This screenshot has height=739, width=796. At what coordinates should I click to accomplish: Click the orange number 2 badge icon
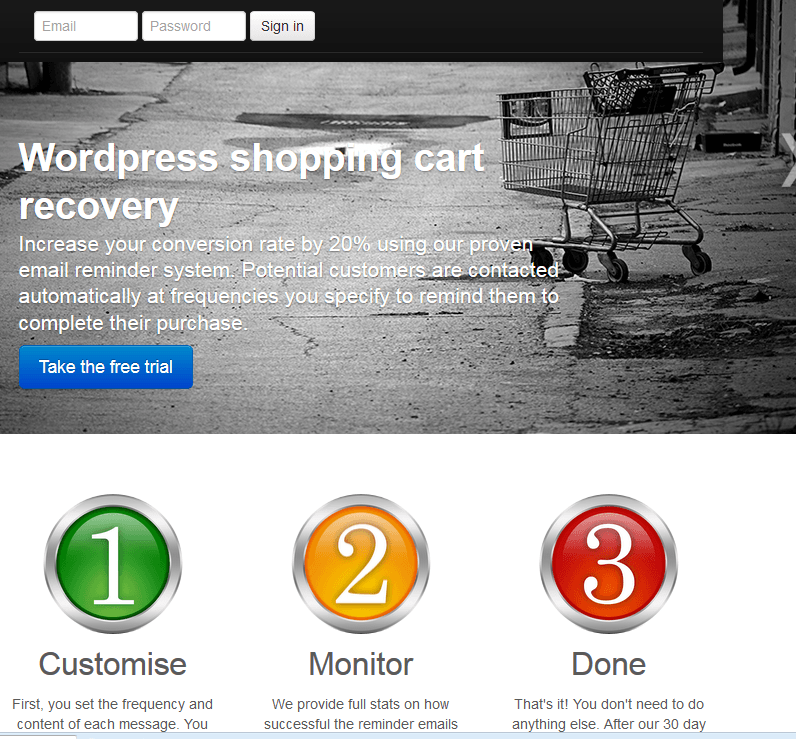(x=361, y=564)
